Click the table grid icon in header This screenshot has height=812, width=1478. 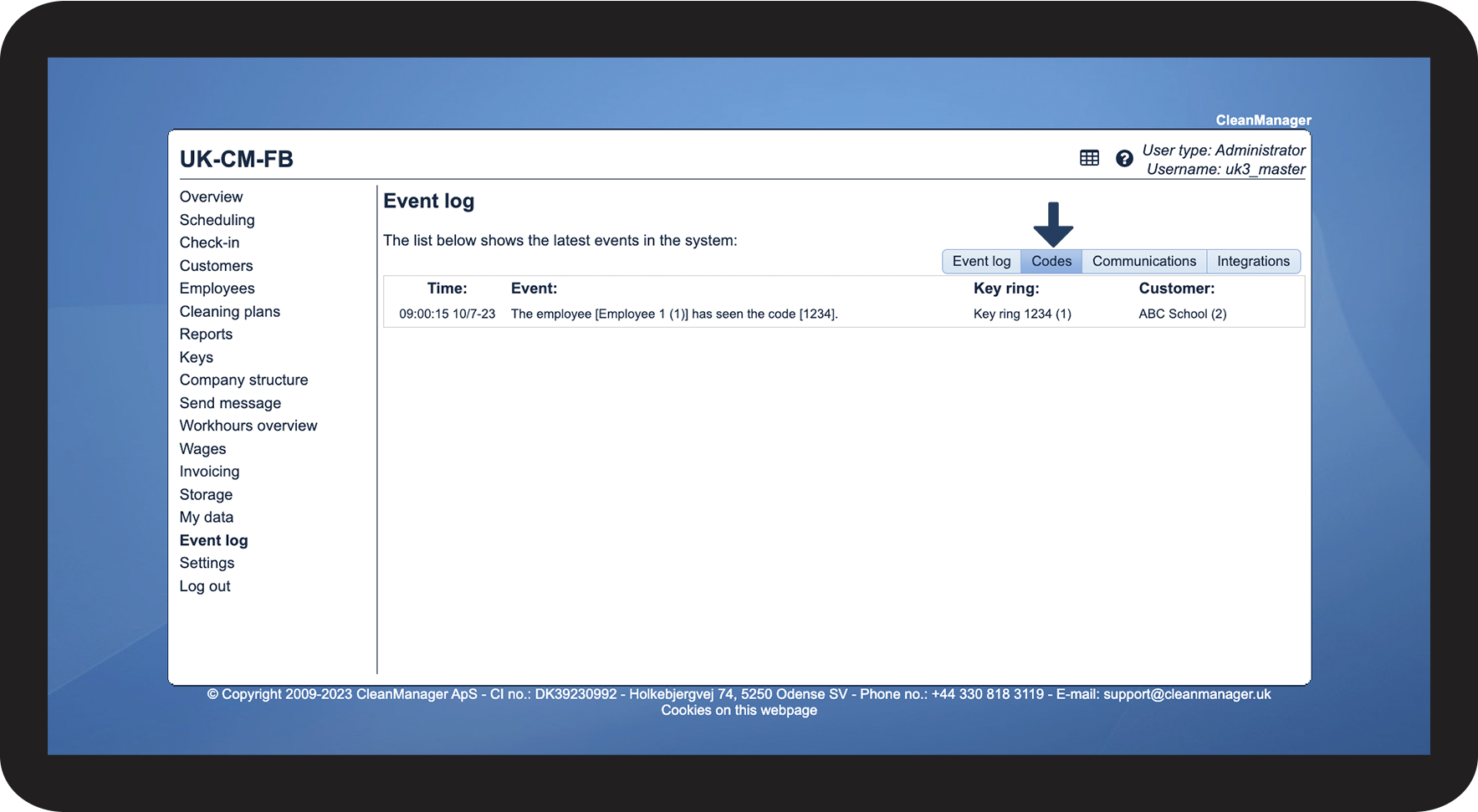pos(1089,158)
